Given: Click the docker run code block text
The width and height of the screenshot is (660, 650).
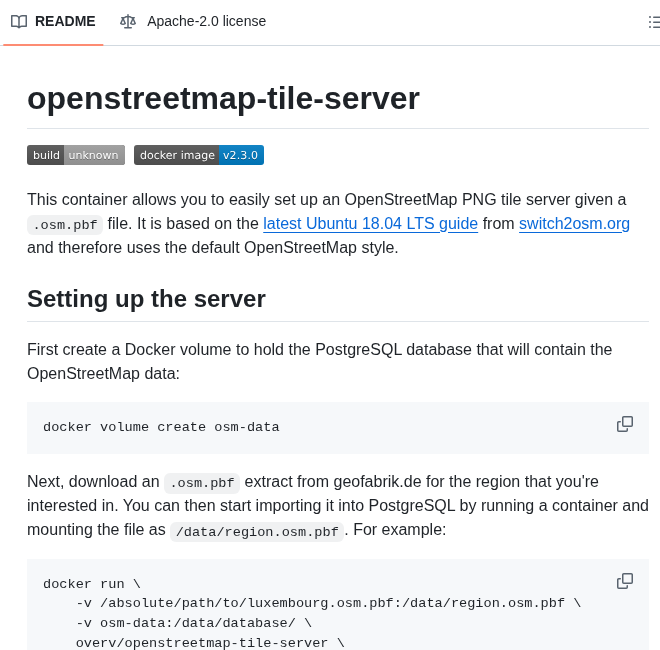Looking at the screenshot, I should point(92,584).
